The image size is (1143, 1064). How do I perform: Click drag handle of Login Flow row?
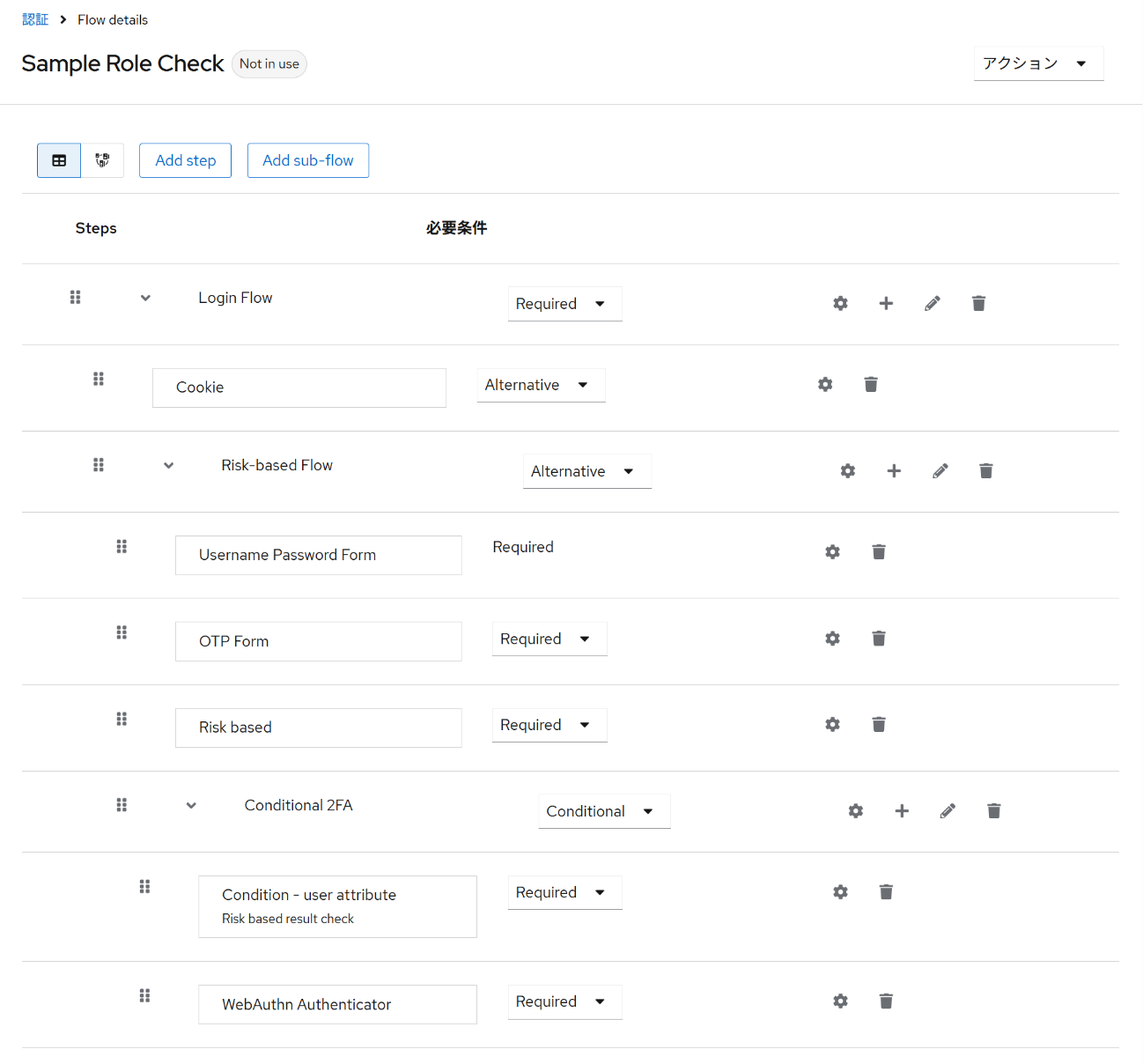76,298
